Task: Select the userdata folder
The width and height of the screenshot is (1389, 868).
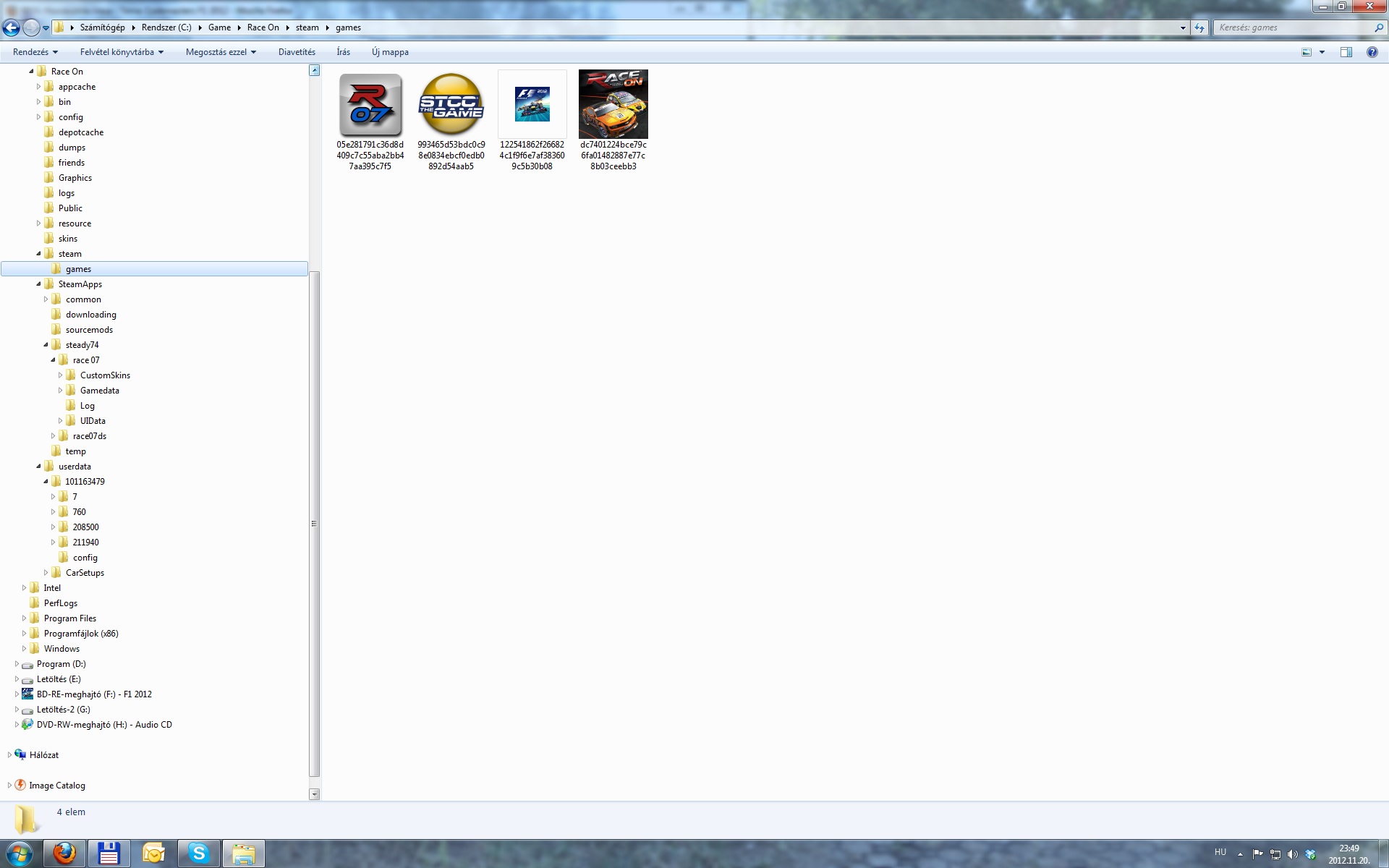Action: click(74, 466)
